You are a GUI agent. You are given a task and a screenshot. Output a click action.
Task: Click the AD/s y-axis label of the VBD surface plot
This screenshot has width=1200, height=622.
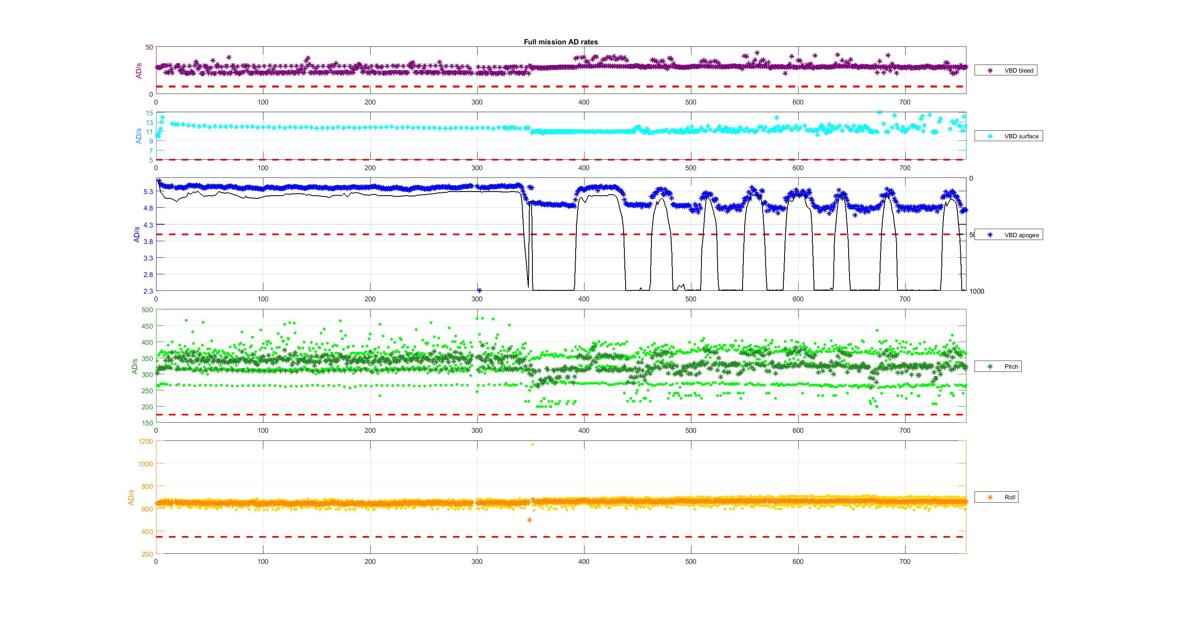138,136
